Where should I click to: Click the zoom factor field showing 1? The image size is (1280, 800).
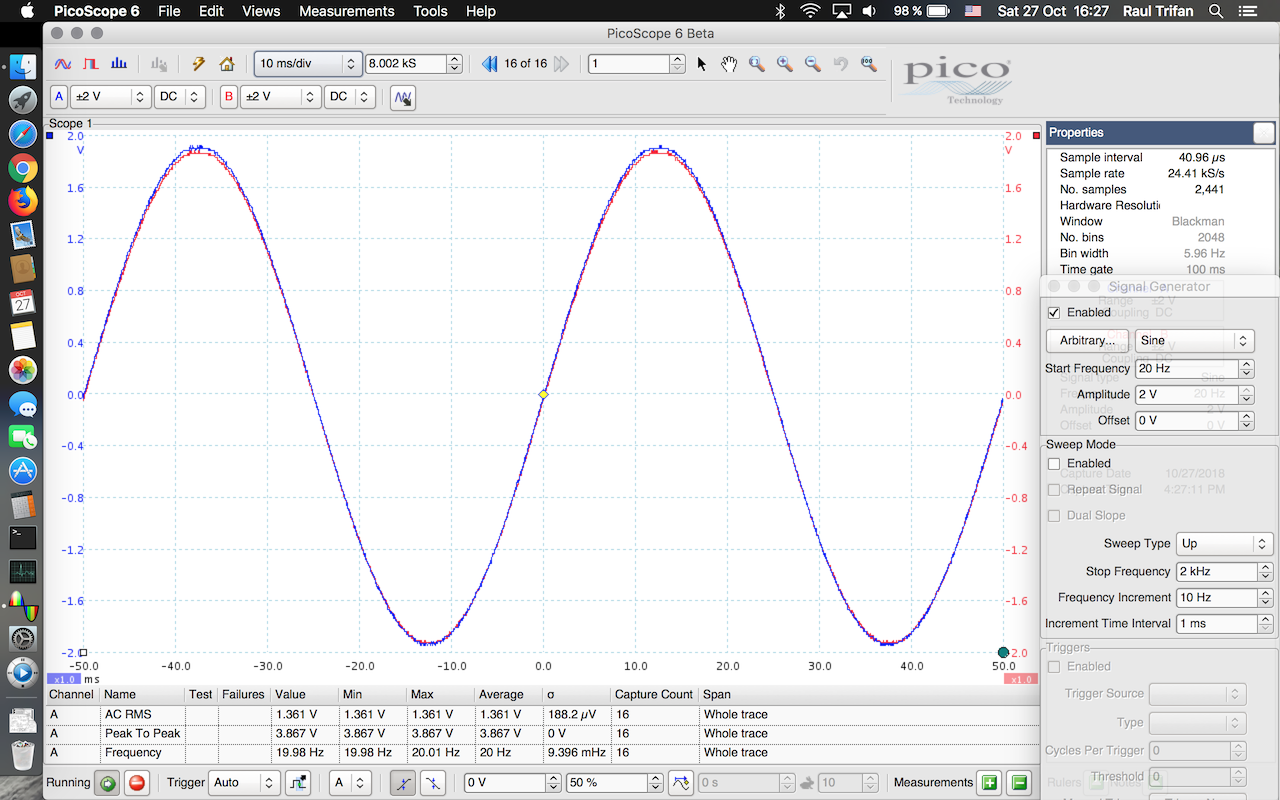(x=628, y=64)
